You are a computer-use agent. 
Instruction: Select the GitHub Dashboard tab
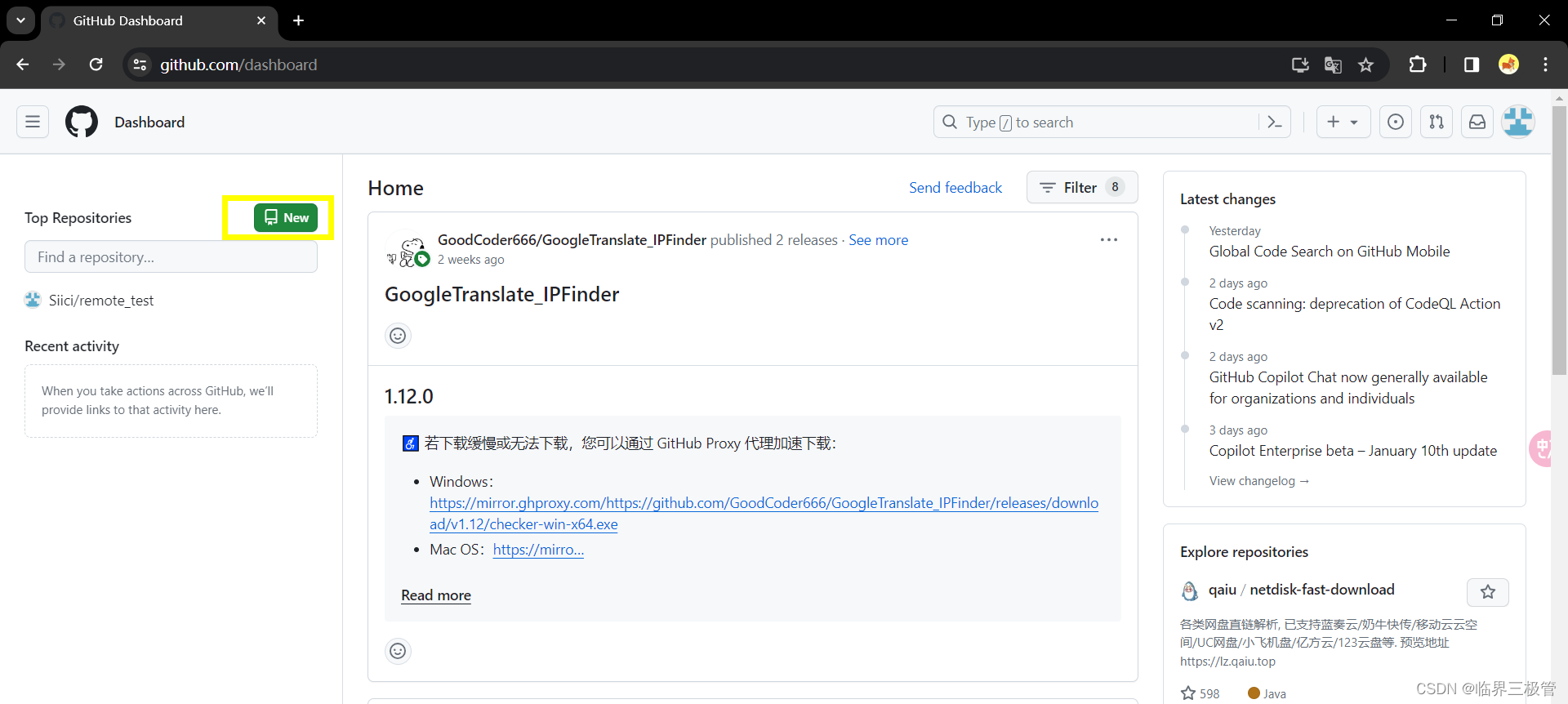pyautogui.click(x=159, y=20)
